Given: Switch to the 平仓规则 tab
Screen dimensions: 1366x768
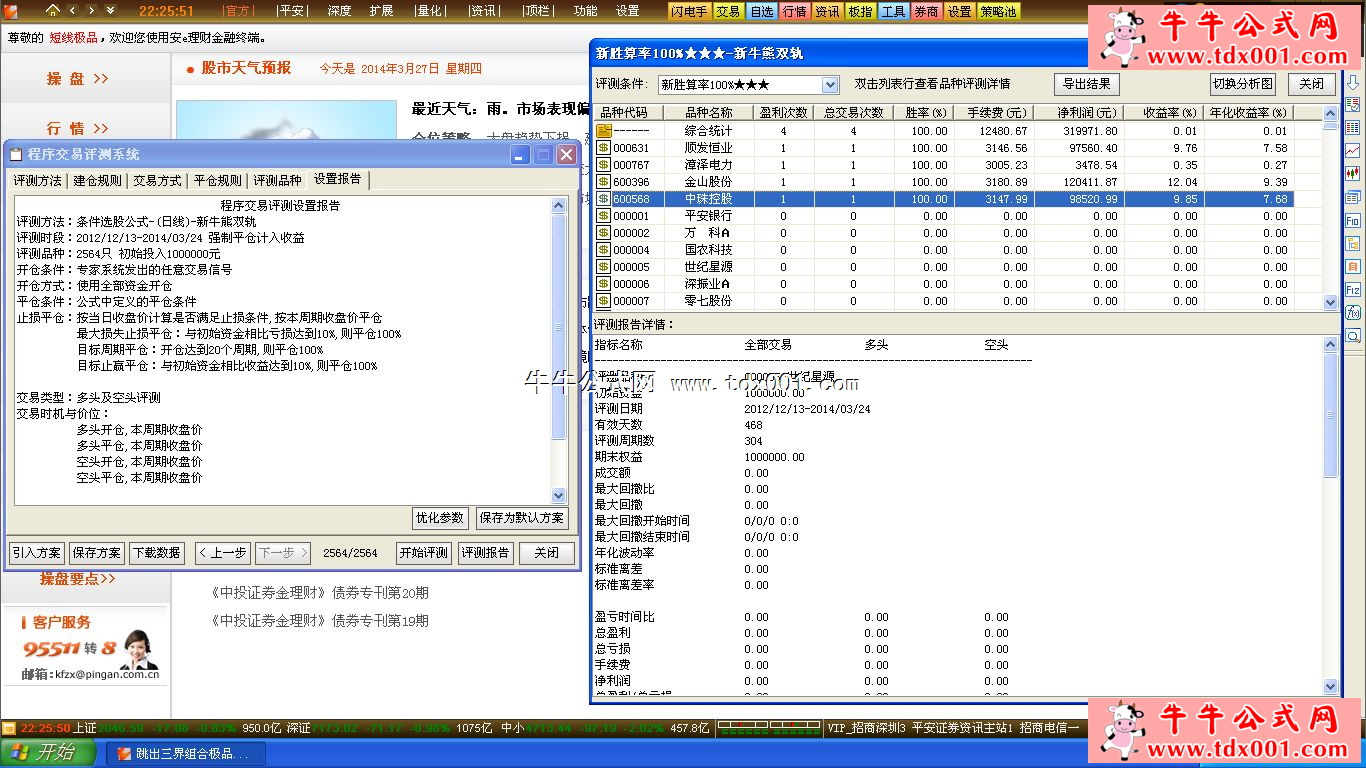Looking at the screenshot, I should coord(217,181).
